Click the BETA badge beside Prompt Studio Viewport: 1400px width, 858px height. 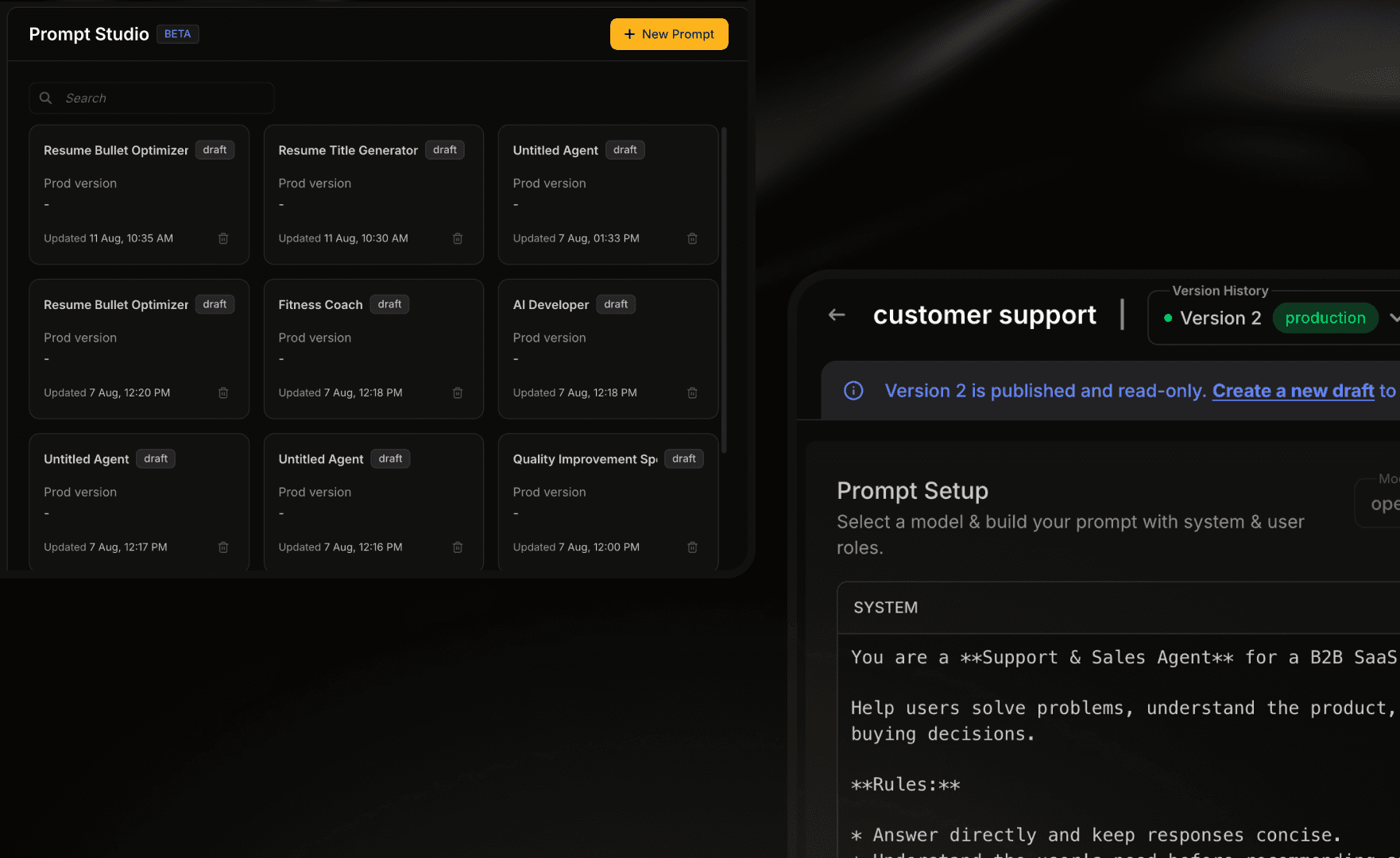click(177, 34)
